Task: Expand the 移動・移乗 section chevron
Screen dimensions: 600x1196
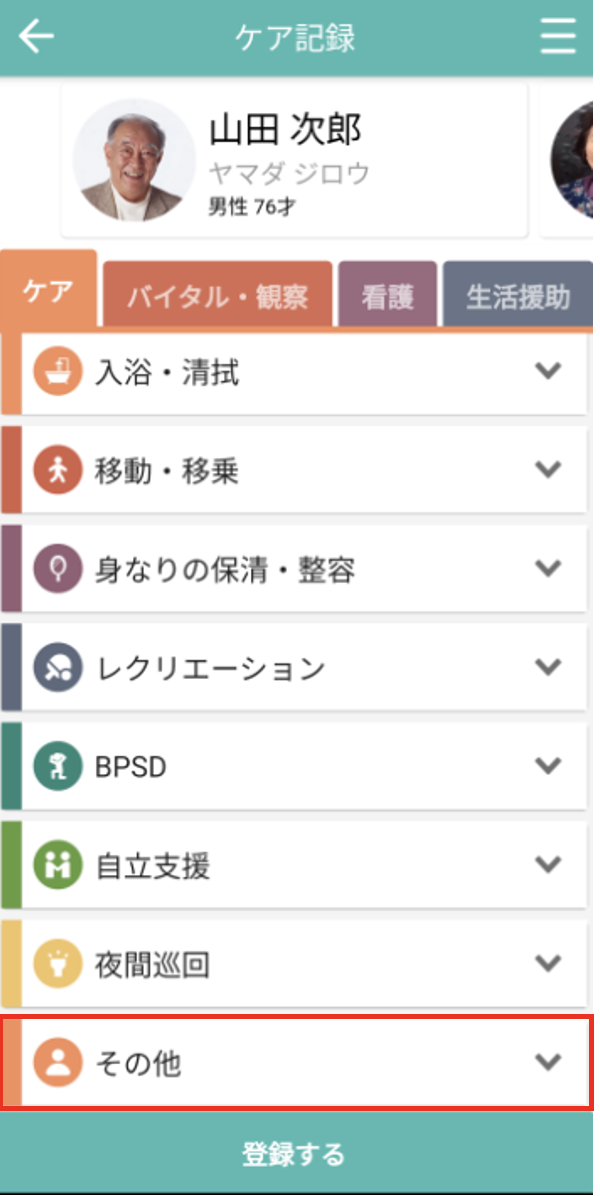Action: click(547, 469)
